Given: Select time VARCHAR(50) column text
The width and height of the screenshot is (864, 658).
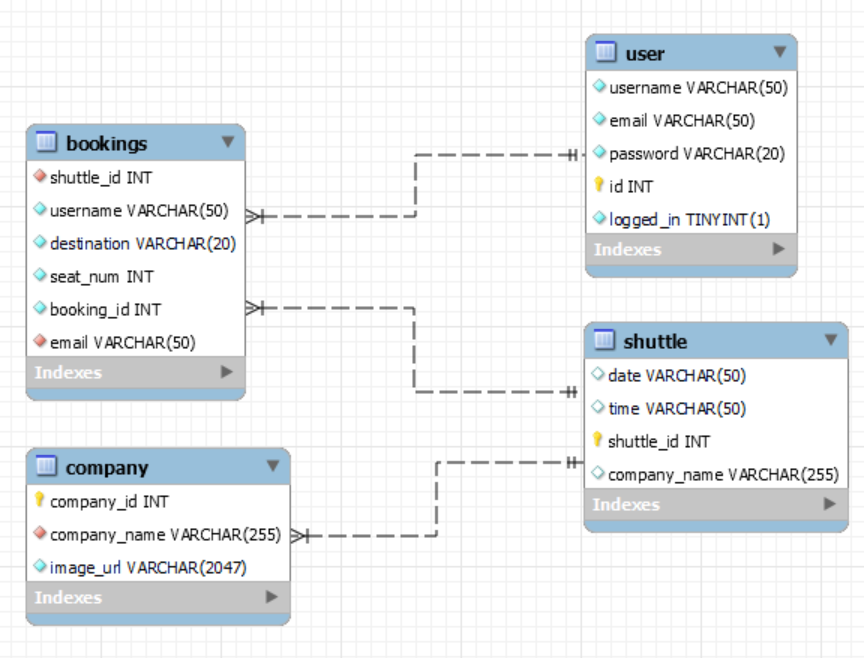Looking at the screenshot, I should [x=677, y=409].
